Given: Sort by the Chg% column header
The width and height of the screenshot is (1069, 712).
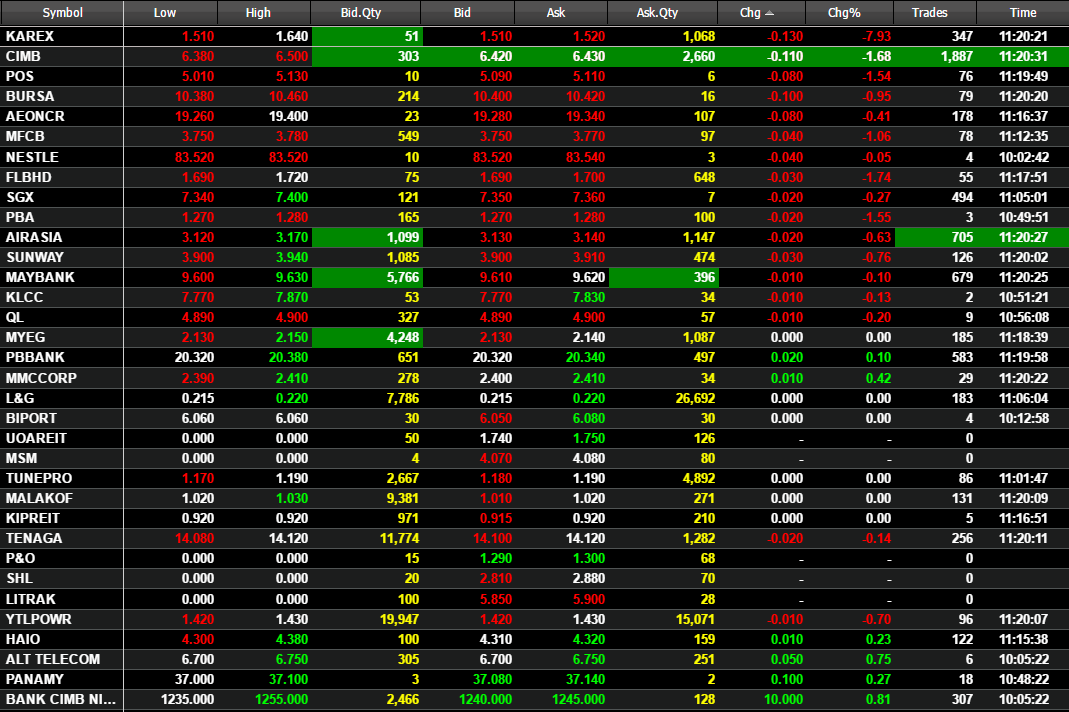Looking at the screenshot, I should click(844, 12).
